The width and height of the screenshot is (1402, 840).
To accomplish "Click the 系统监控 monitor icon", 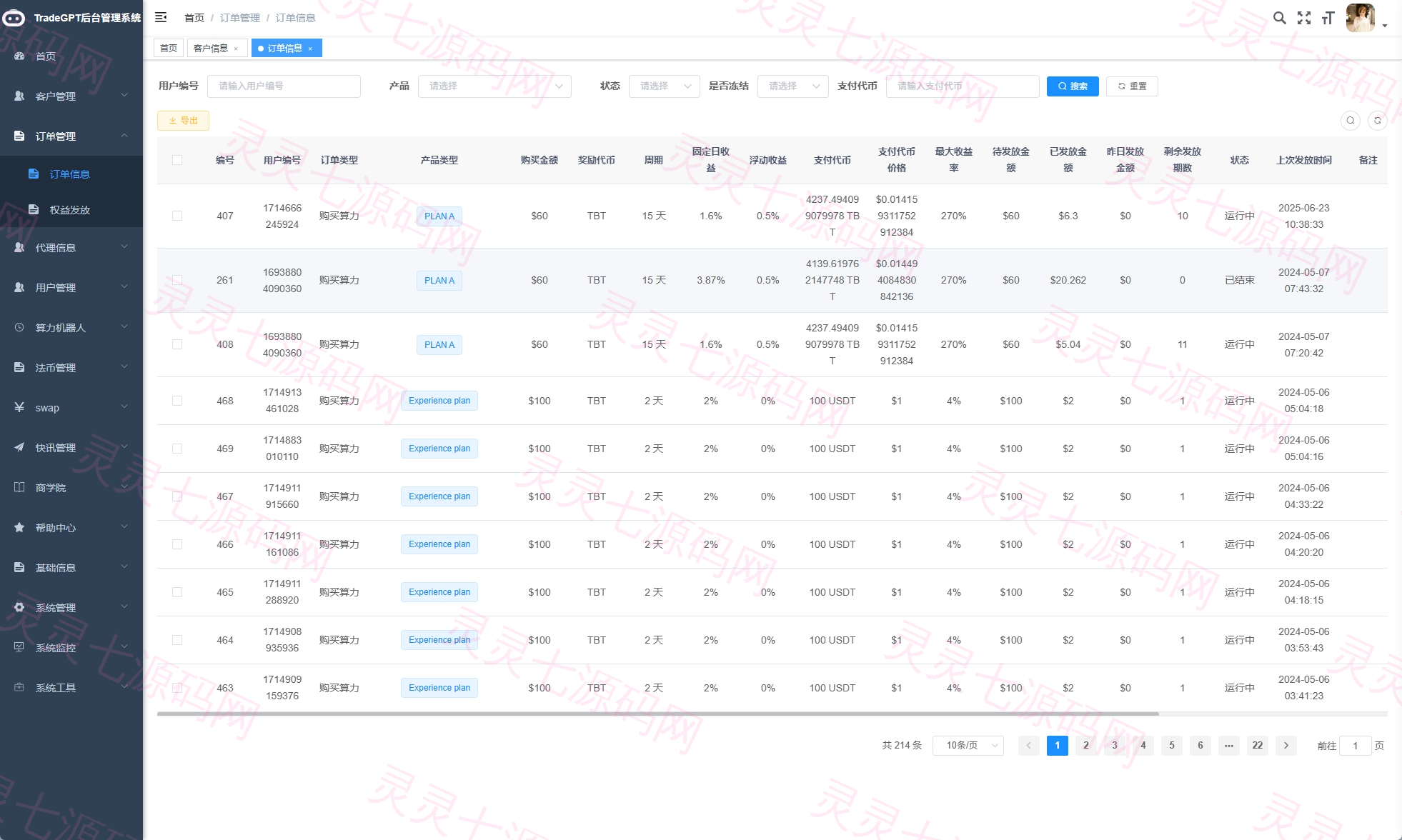I will [19, 647].
